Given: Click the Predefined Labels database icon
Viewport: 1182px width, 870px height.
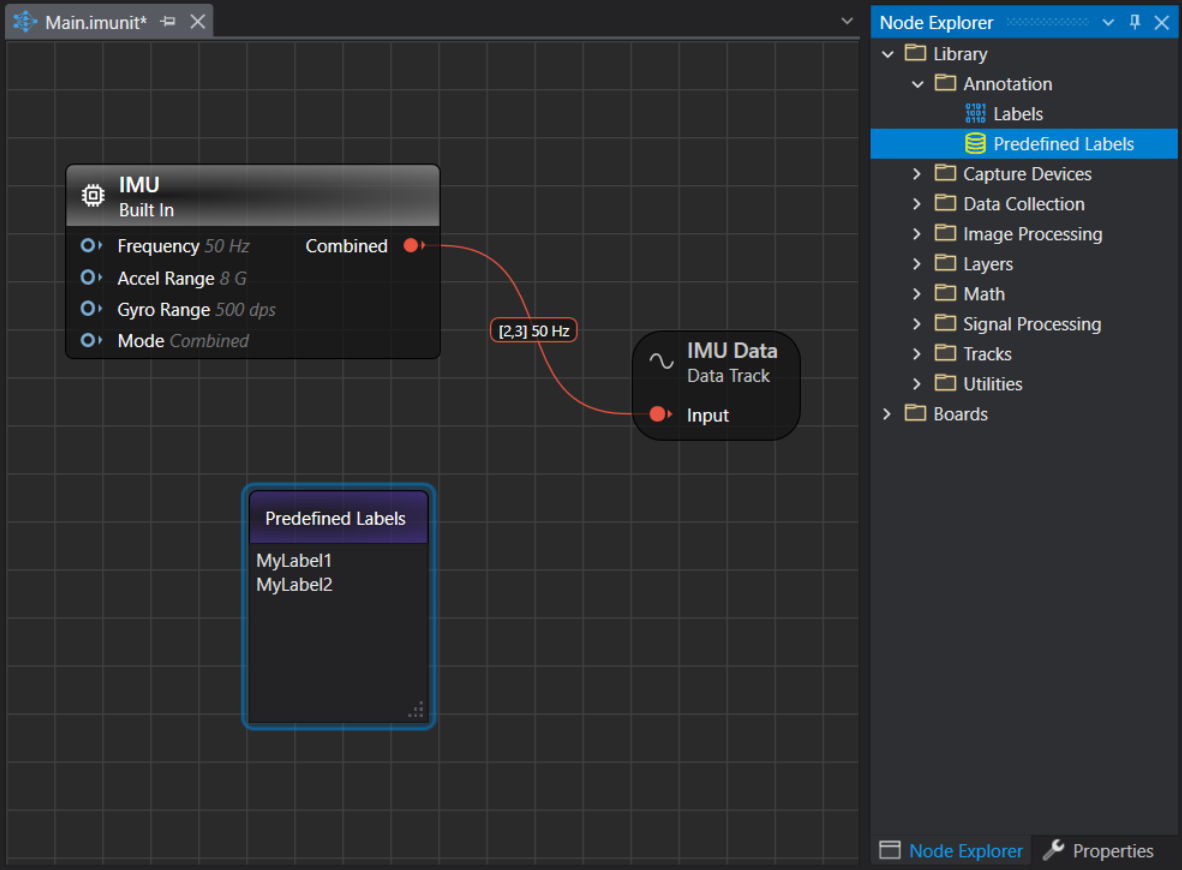Looking at the screenshot, I should [975, 144].
